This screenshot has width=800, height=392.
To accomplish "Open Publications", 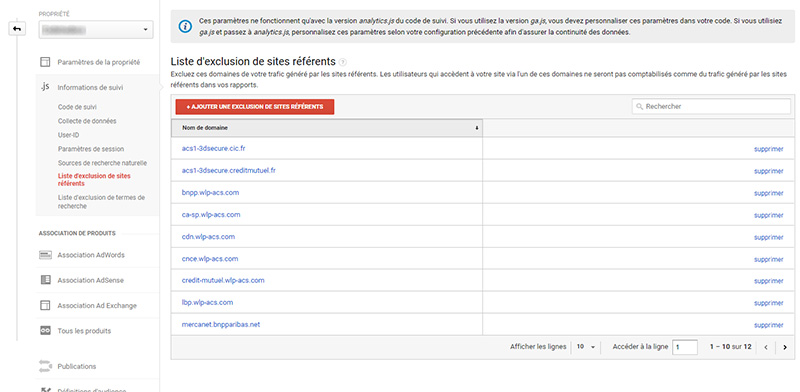I will [x=77, y=366].
